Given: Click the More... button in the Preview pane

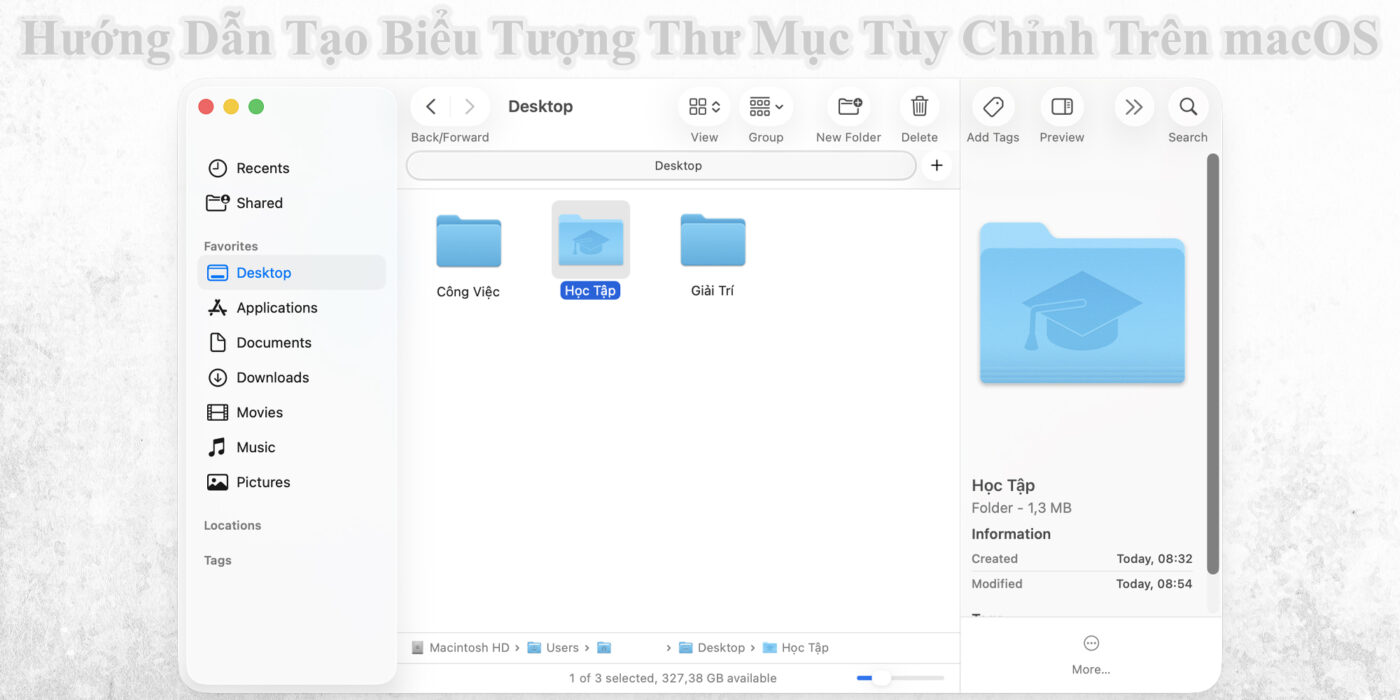Looking at the screenshot, I should click(1090, 650).
